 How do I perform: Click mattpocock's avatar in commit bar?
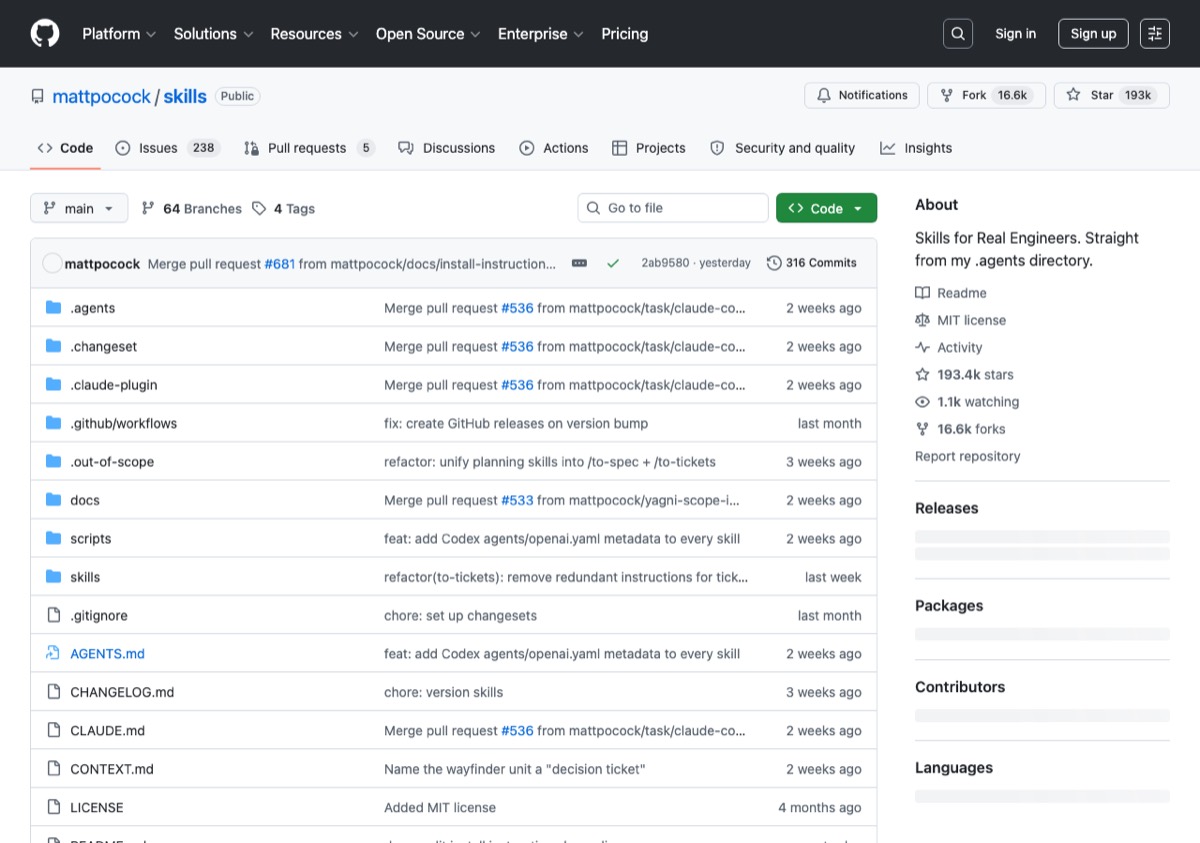(52, 263)
